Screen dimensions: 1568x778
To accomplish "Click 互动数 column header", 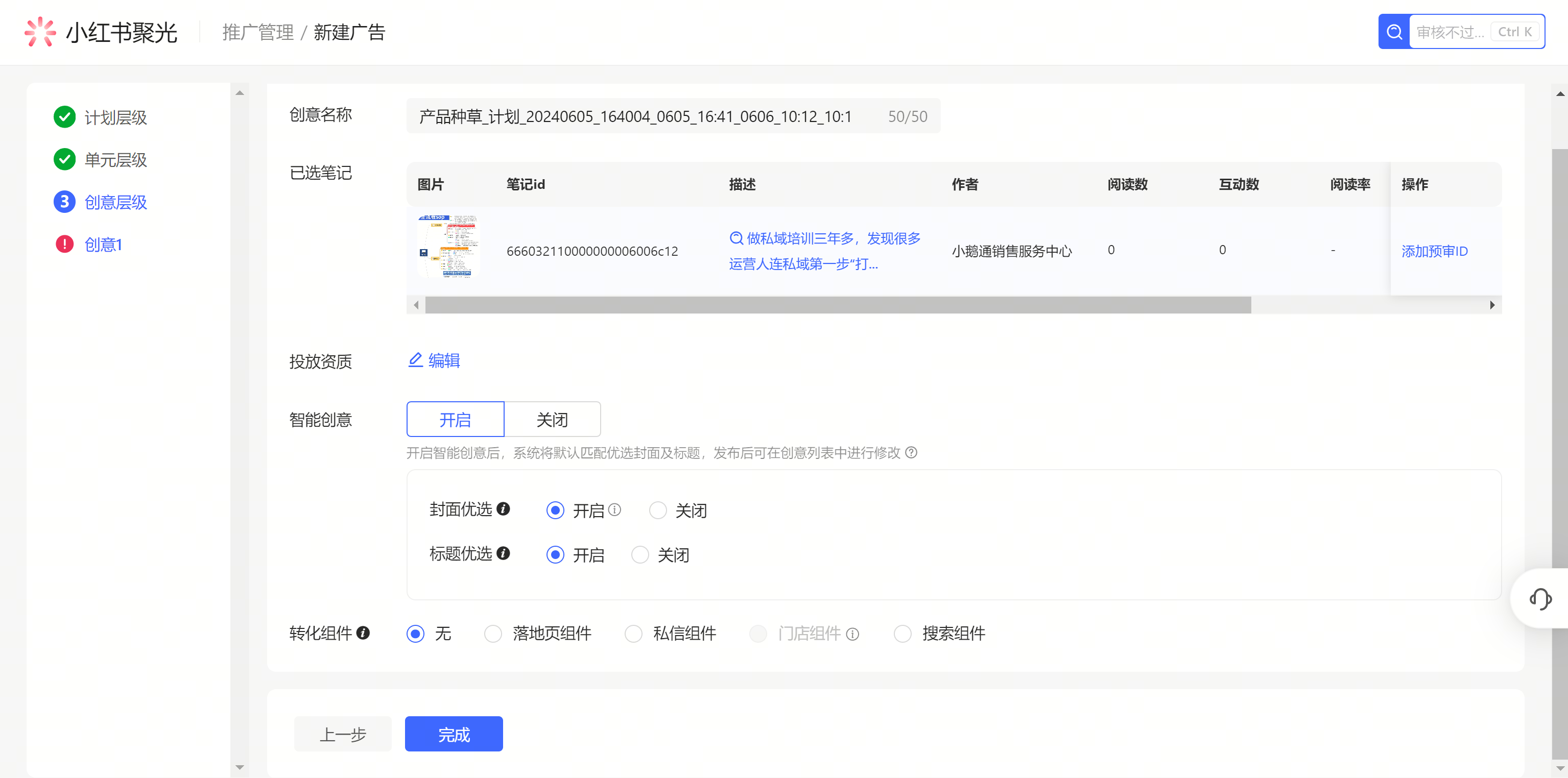I will [x=1239, y=184].
